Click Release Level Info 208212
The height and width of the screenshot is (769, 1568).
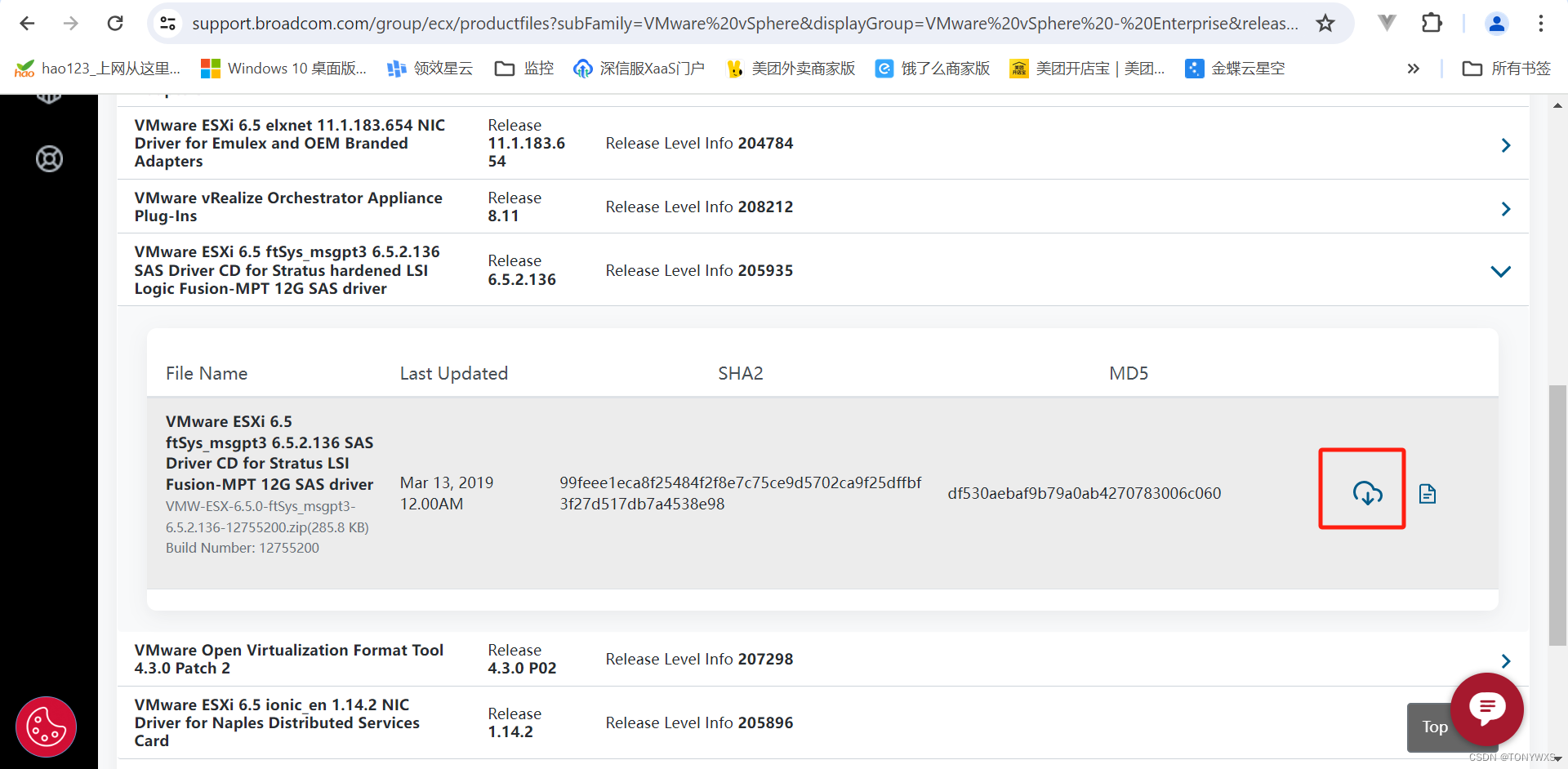(x=699, y=207)
